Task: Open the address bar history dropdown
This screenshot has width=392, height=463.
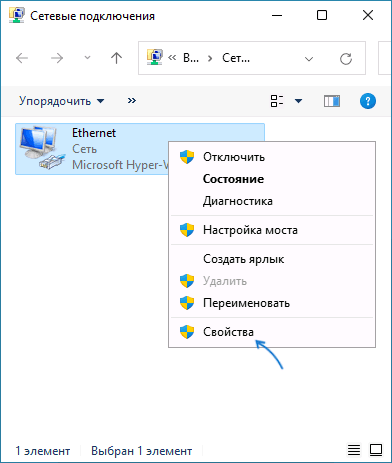Action: click(309, 59)
